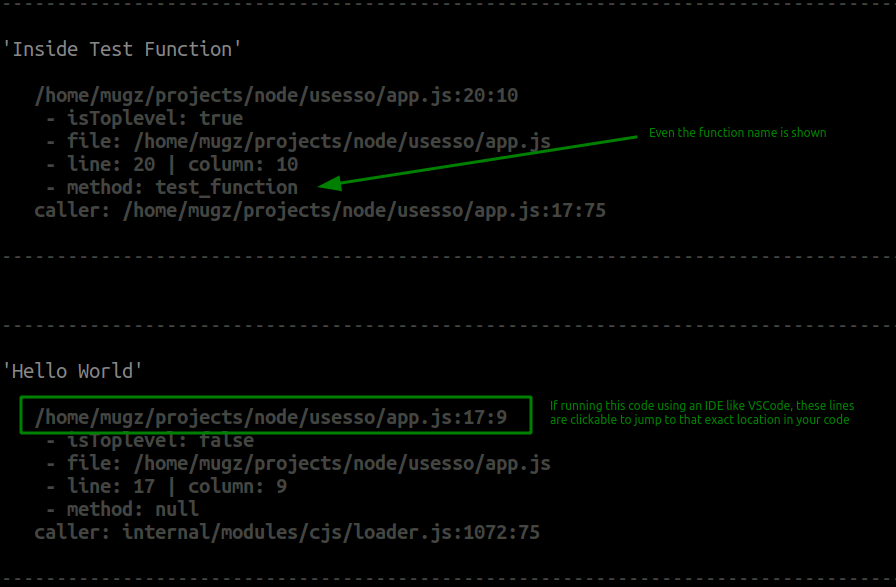The height and width of the screenshot is (587, 896).
Task: Click the isToplevel: false line
Action: pos(150,441)
